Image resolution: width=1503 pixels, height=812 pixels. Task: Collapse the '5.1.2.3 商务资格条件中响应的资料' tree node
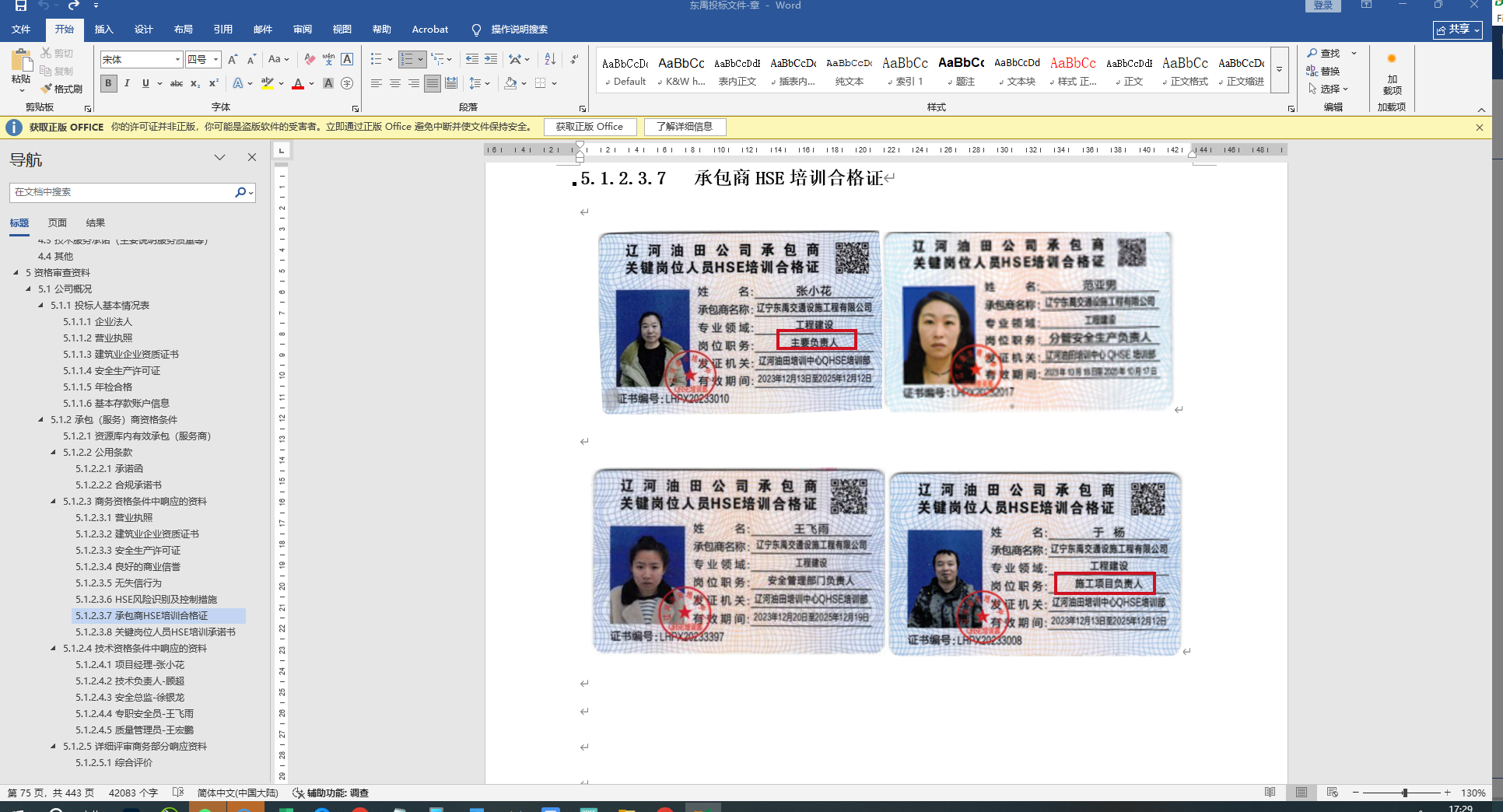tap(54, 502)
